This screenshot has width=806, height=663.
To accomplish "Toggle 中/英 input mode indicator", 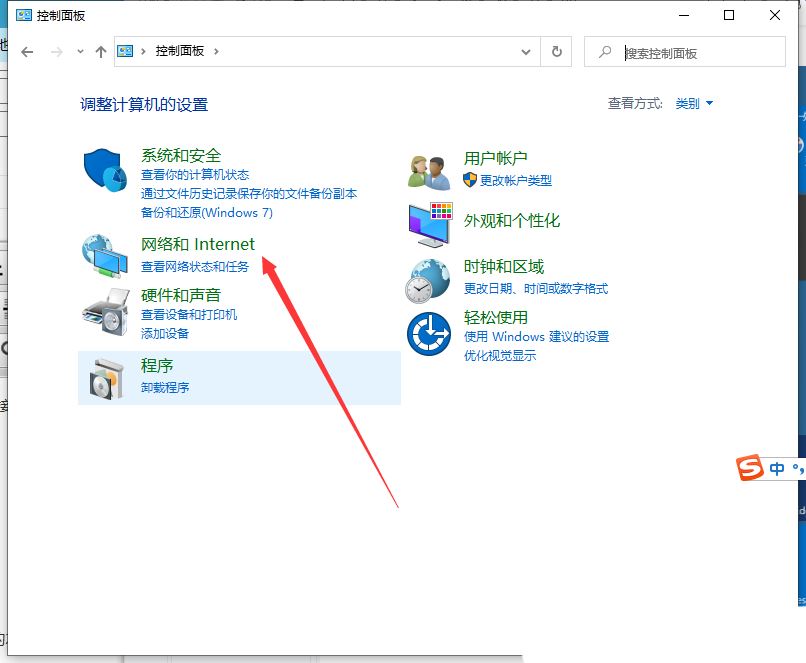I will coord(778,467).
